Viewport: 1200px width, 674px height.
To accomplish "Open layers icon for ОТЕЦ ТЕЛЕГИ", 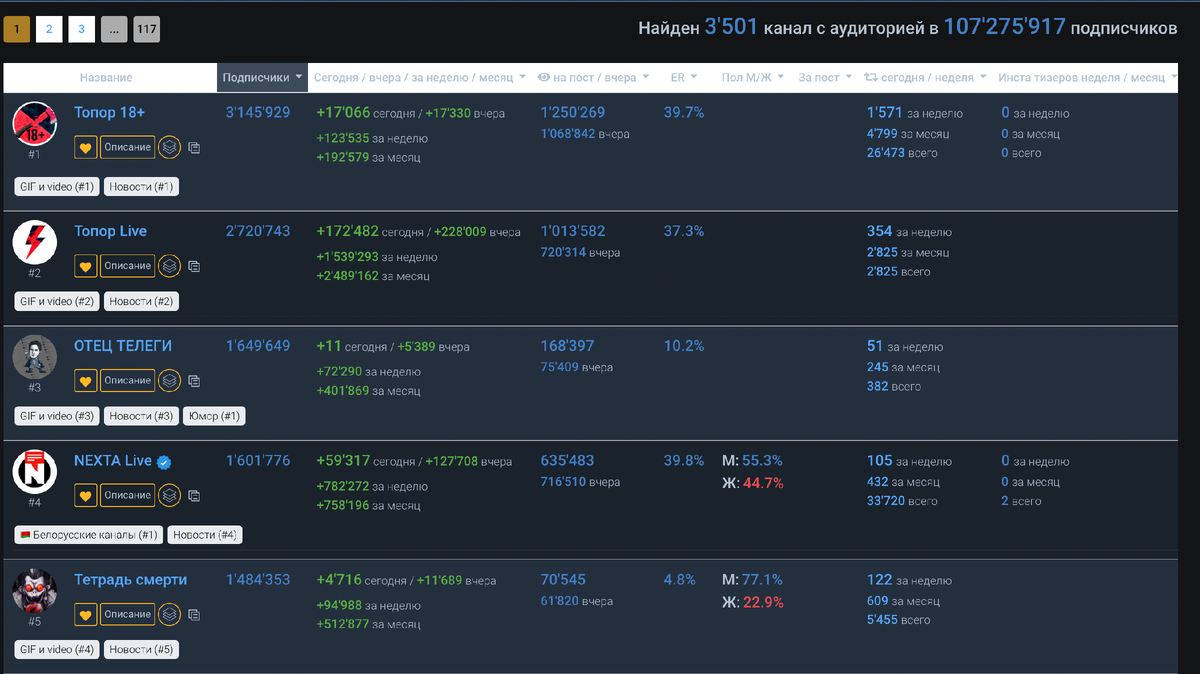I will tap(170, 380).
